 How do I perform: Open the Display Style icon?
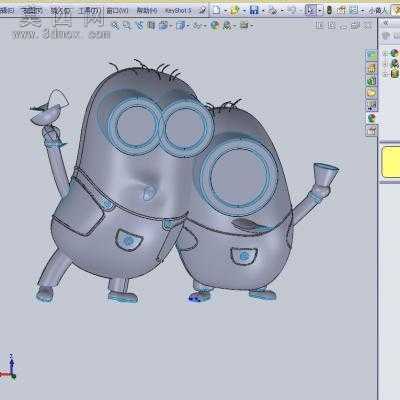[180, 25]
